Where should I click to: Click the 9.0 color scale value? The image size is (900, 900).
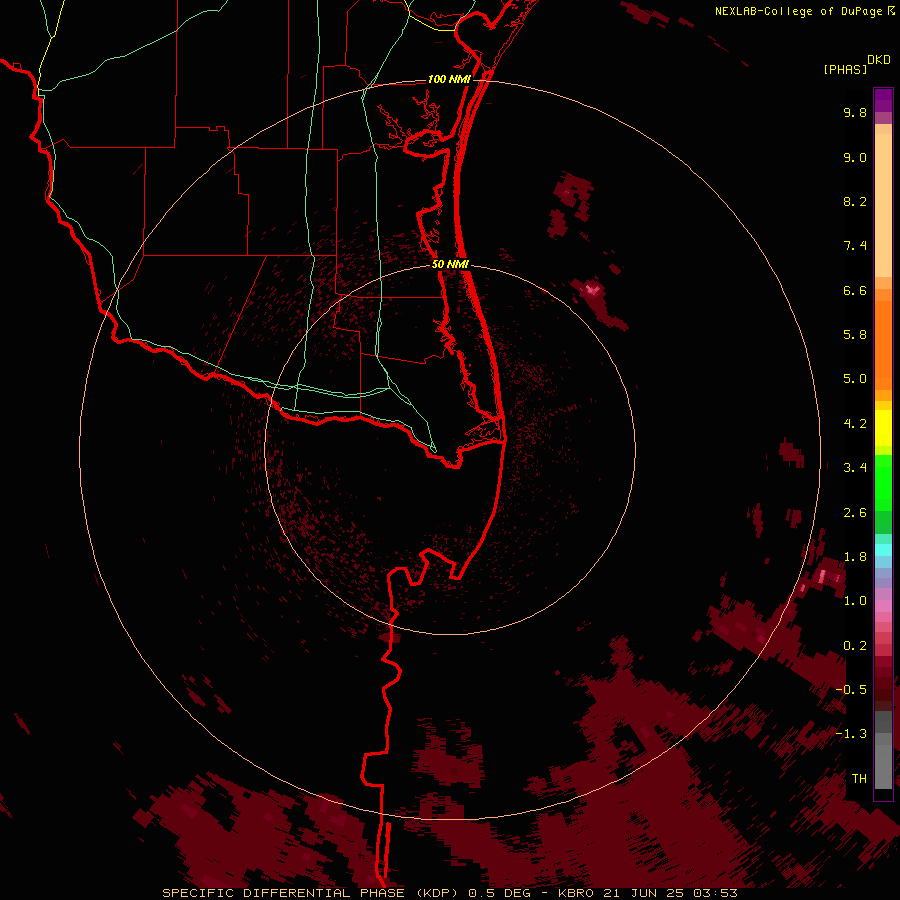tap(855, 157)
